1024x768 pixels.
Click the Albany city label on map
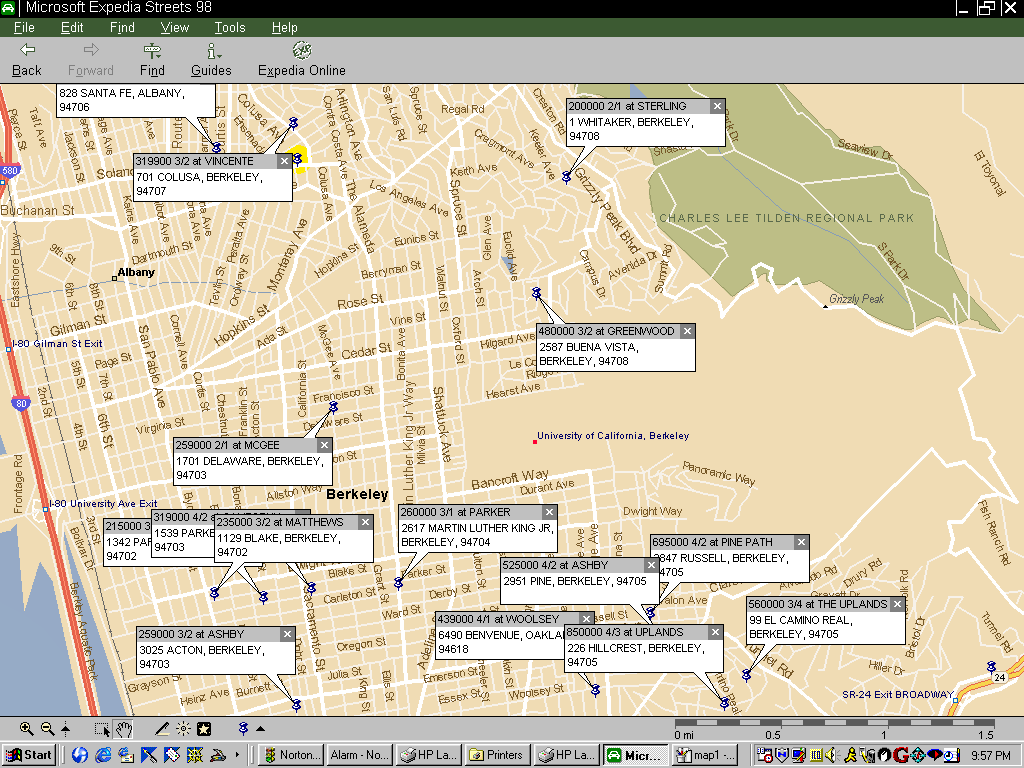[x=136, y=272]
